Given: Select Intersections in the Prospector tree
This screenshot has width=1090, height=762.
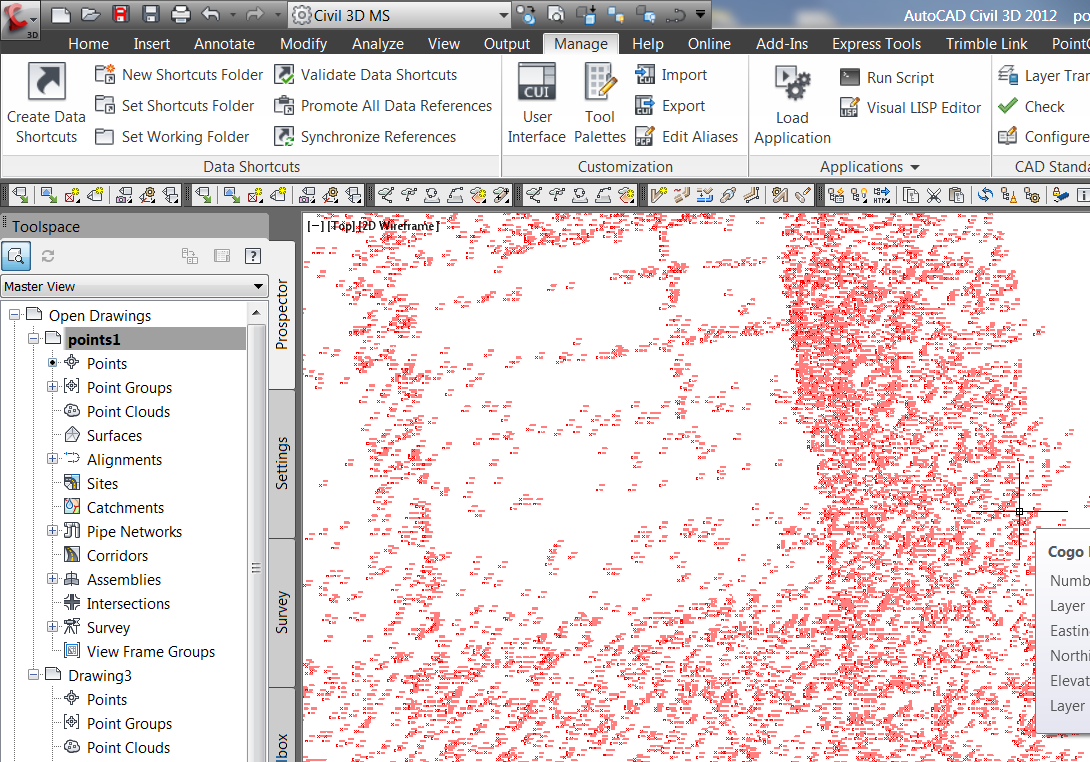Looking at the screenshot, I should (x=129, y=603).
